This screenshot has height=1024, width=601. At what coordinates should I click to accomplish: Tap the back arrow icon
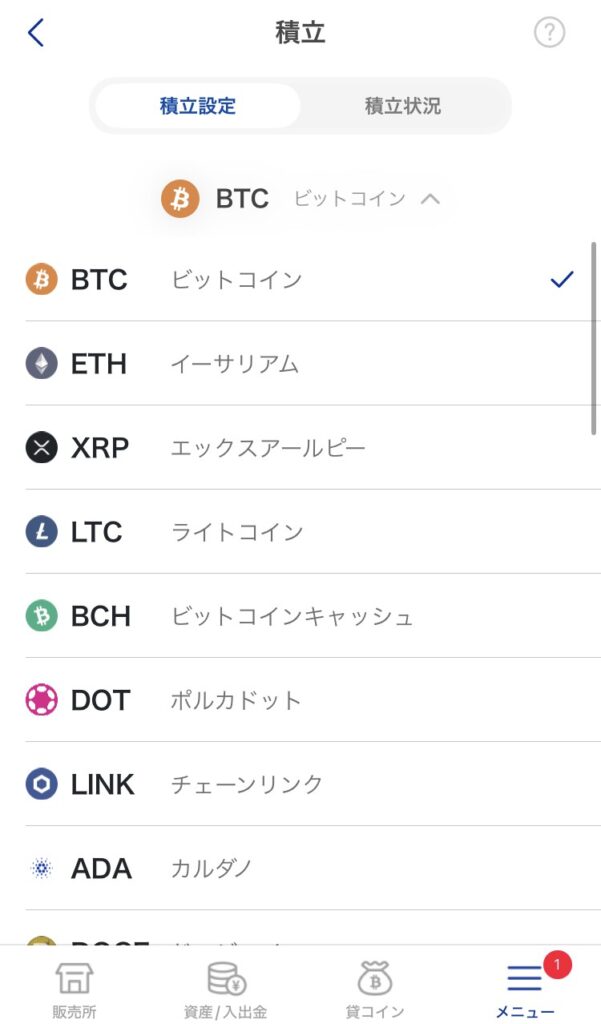point(36,33)
